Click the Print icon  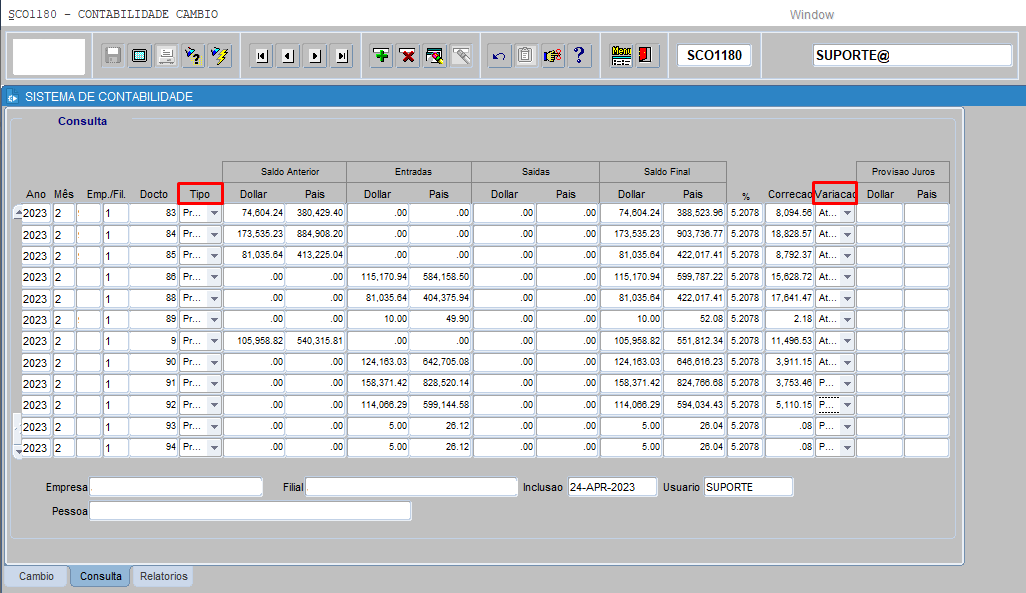[166, 56]
